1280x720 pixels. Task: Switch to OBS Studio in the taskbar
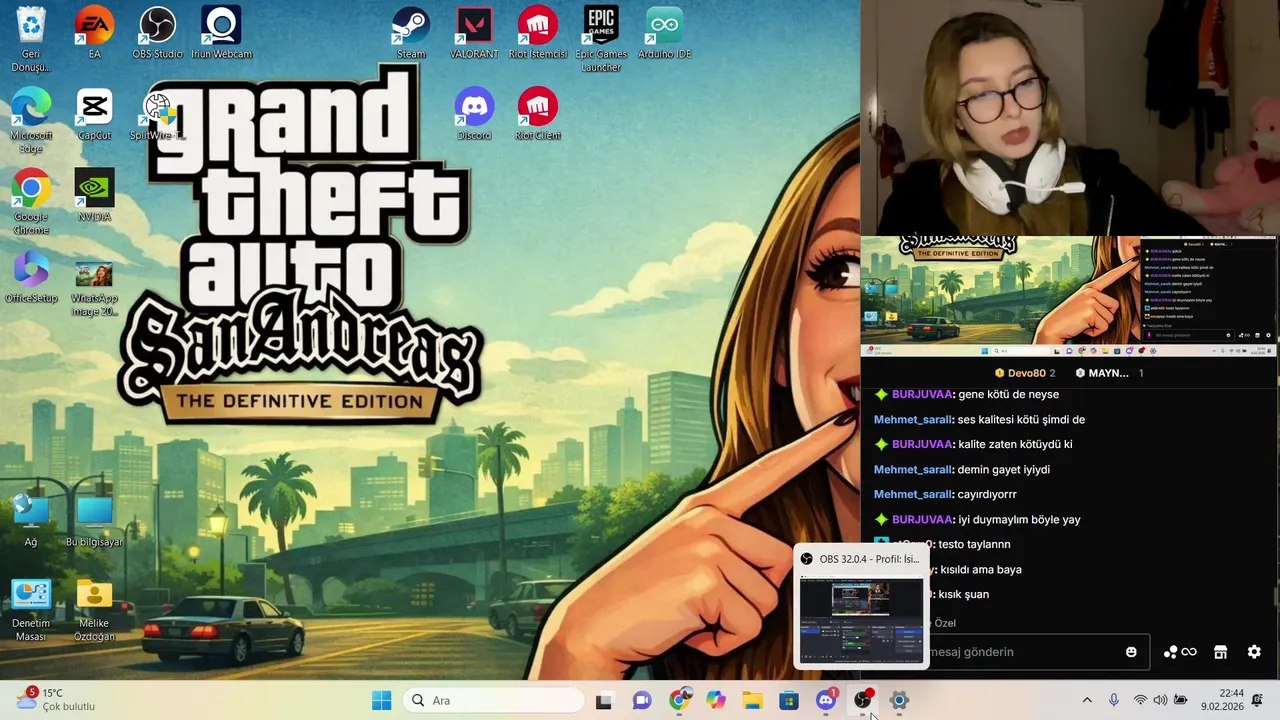[x=862, y=700]
